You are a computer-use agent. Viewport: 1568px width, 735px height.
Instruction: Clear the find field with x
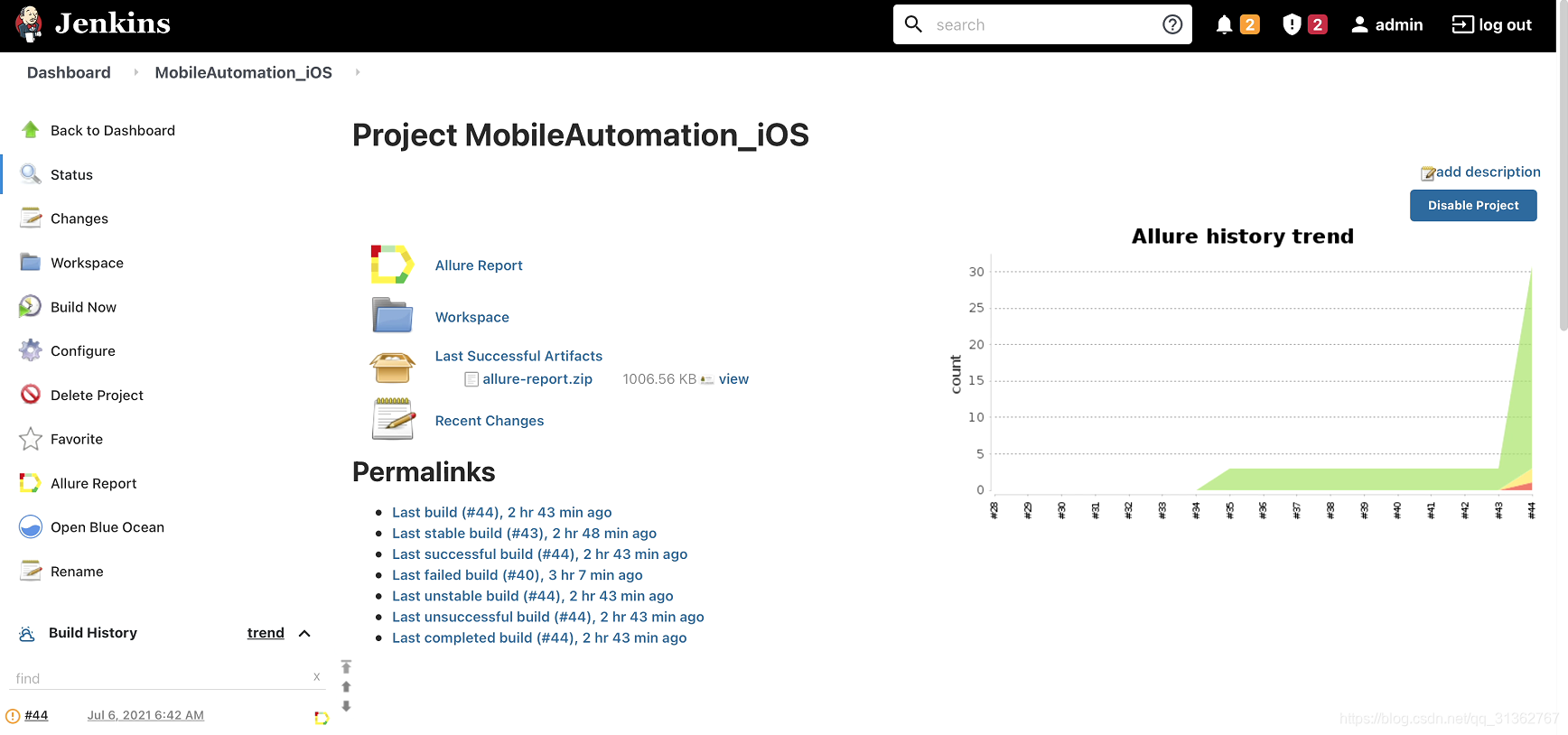(317, 677)
